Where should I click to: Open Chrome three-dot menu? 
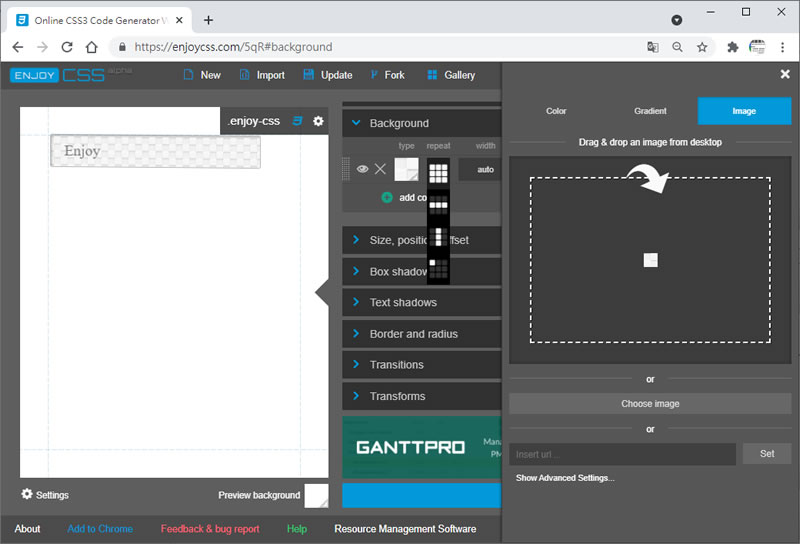[x=782, y=47]
